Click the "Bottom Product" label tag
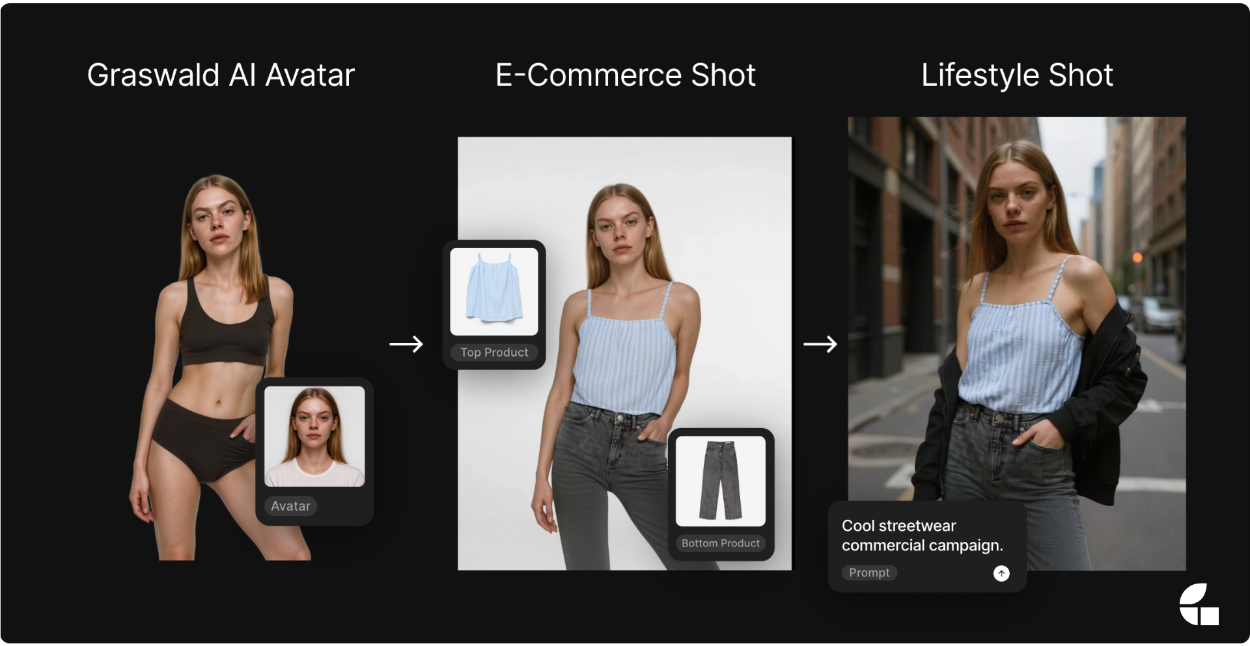The width and height of the screenshot is (1250, 646). coord(720,543)
